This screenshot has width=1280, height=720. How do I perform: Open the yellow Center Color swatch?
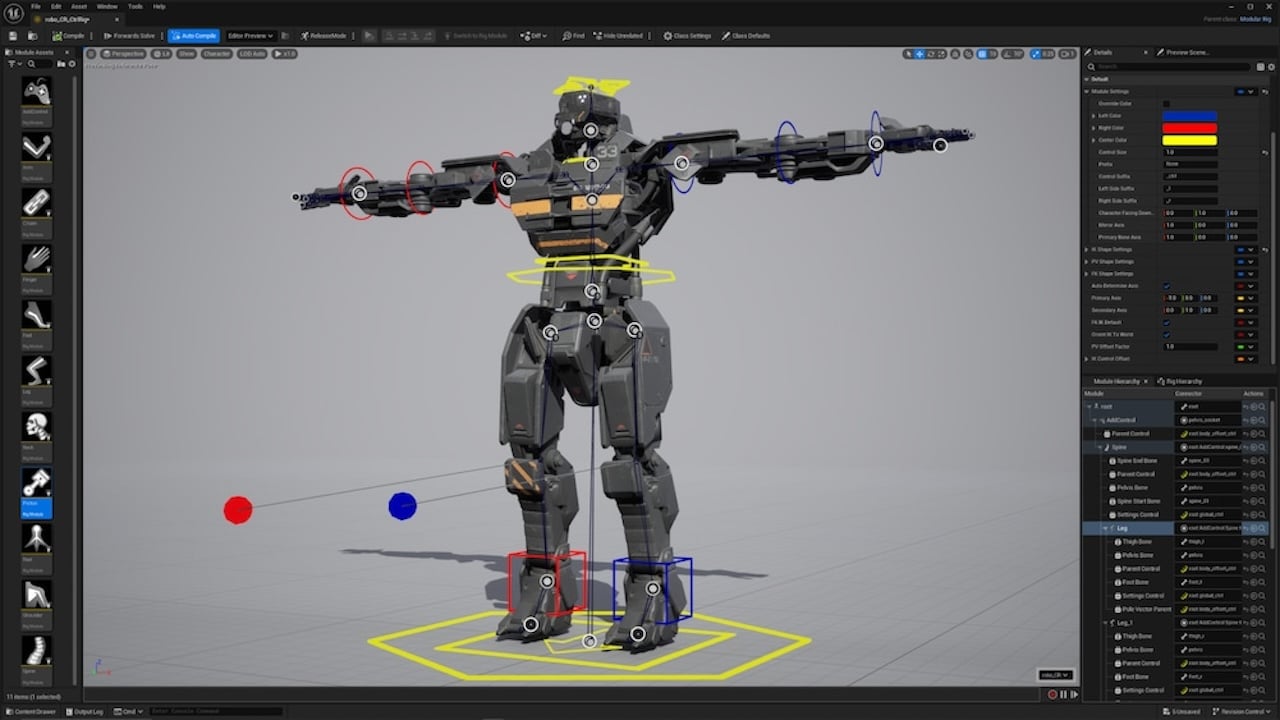1190,140
